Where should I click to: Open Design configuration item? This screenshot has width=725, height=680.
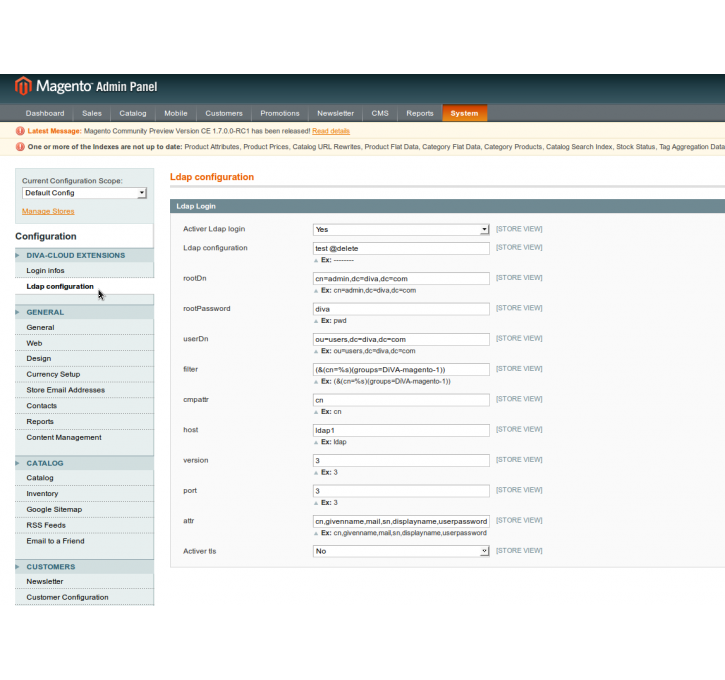pyautogui.click(x=39, y=358)
